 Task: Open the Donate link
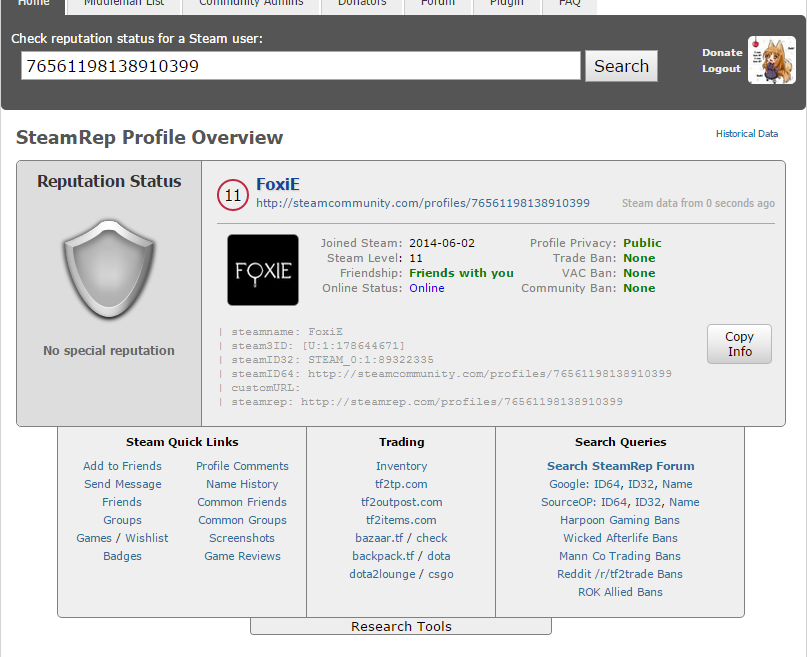click(x=722, y=52)
